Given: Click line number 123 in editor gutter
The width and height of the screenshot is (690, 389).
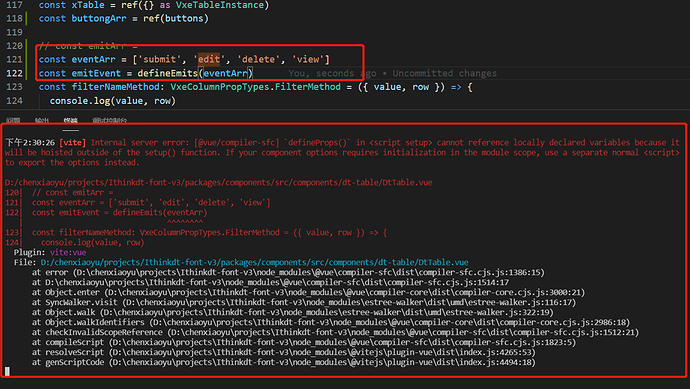Looking at the screenshot, I should 15,87.
